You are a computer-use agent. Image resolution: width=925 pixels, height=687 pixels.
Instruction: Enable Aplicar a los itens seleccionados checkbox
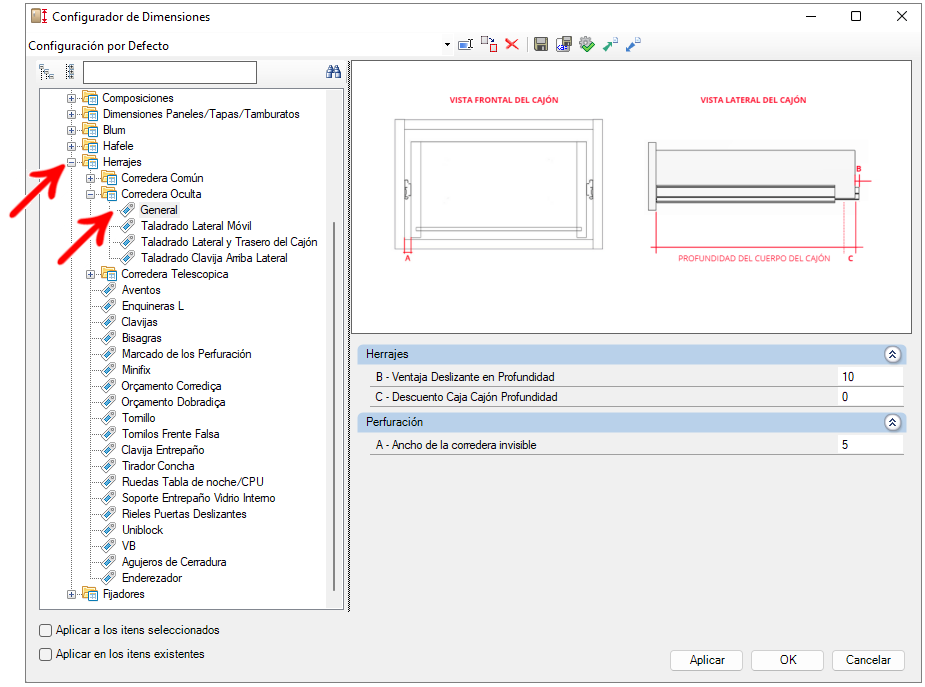[x=45, y=630]
